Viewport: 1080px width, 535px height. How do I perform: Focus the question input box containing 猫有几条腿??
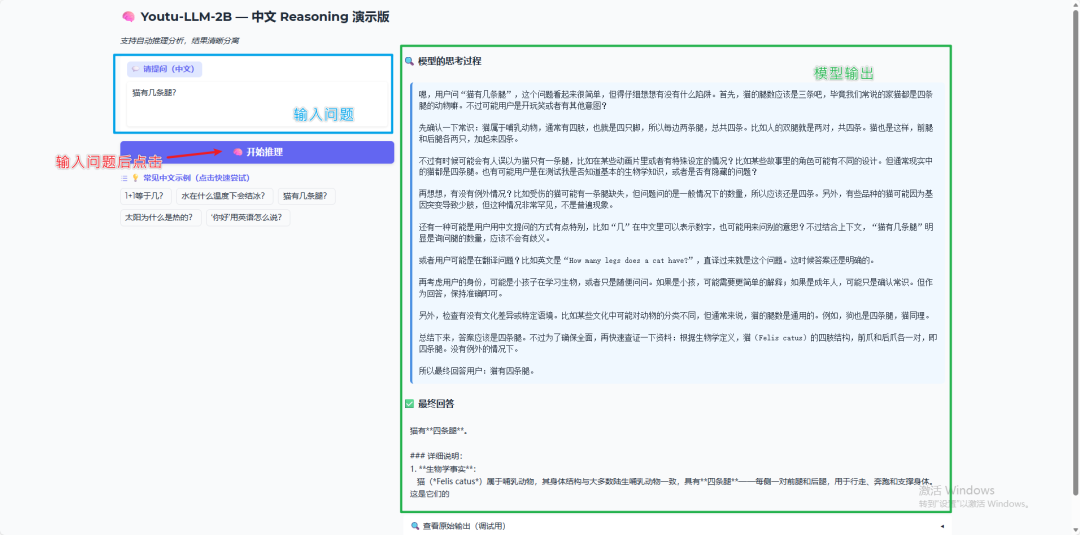(x=258, y=104)
